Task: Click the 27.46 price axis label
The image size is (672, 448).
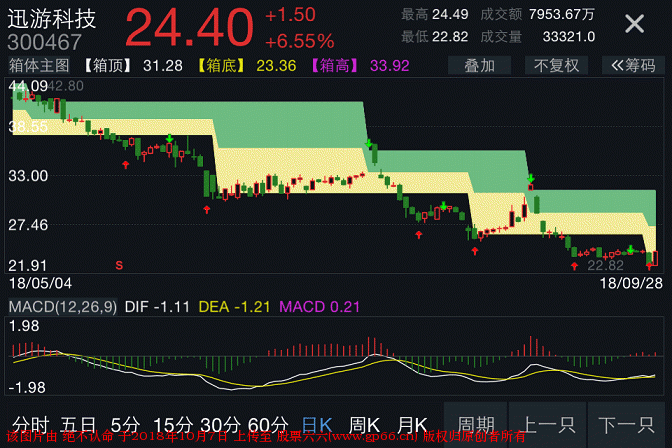Action: point(28,225)
